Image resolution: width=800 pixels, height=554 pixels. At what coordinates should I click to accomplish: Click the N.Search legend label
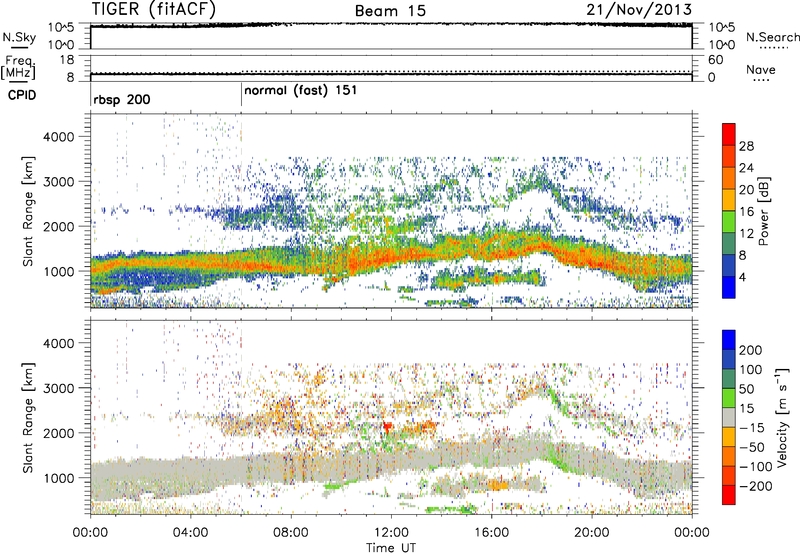point(772,37)
